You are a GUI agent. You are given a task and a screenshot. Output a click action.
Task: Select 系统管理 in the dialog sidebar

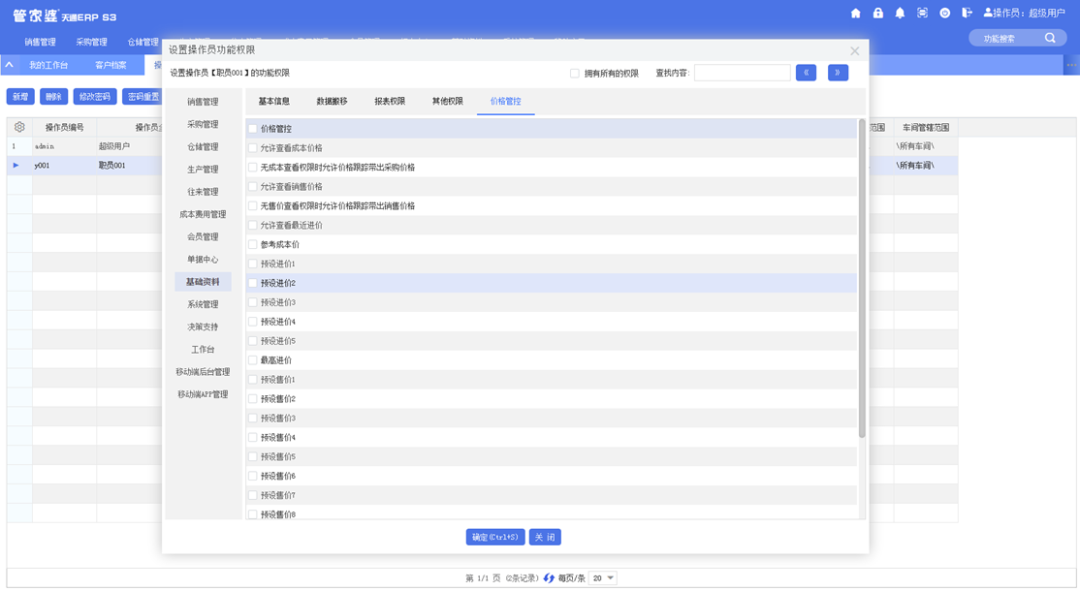202,304
